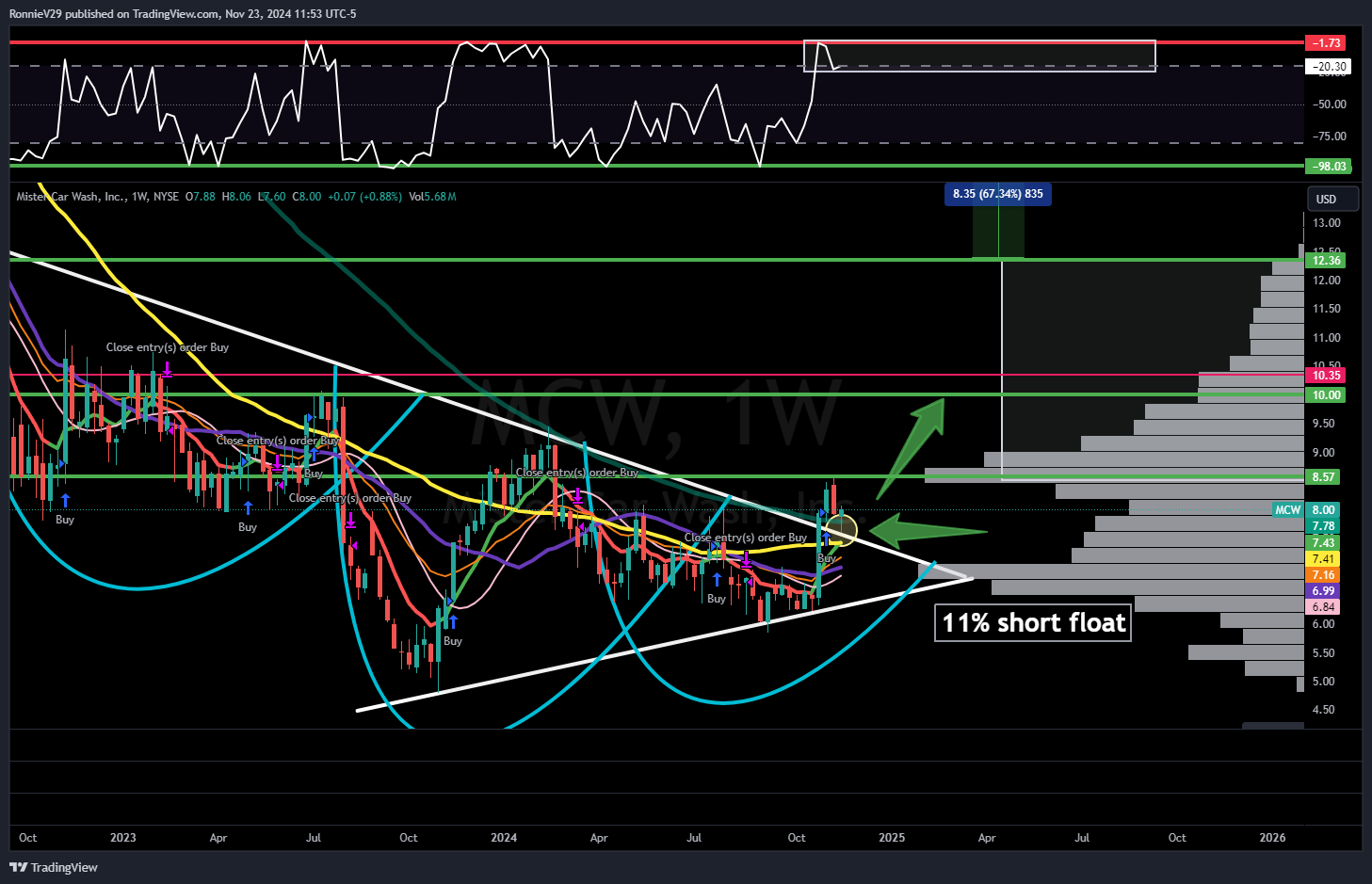Select the light pink 6.84 price tag
The height and width of the screenshot is (884, 1372).
tap(1324, 607)
